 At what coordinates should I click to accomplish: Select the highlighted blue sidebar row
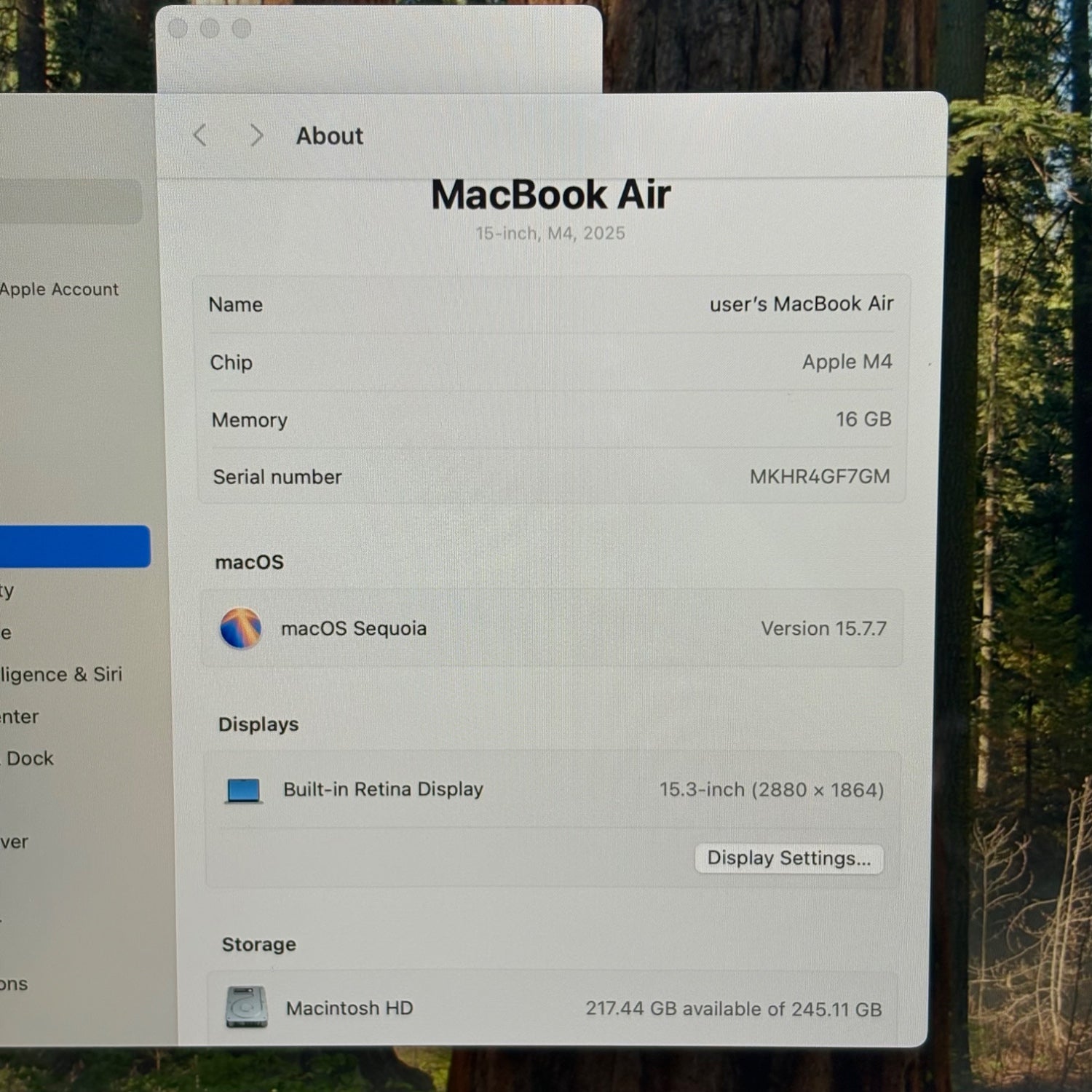[75, 546]
